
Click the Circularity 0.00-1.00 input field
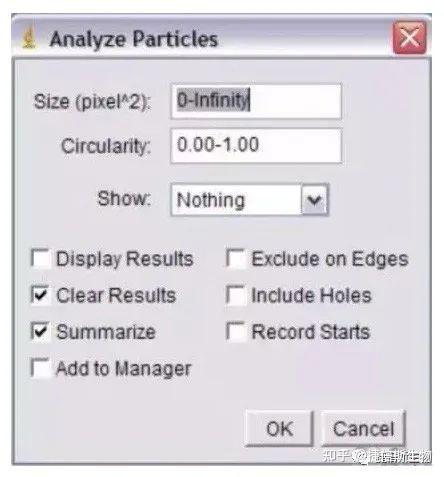tap(256, 146)
